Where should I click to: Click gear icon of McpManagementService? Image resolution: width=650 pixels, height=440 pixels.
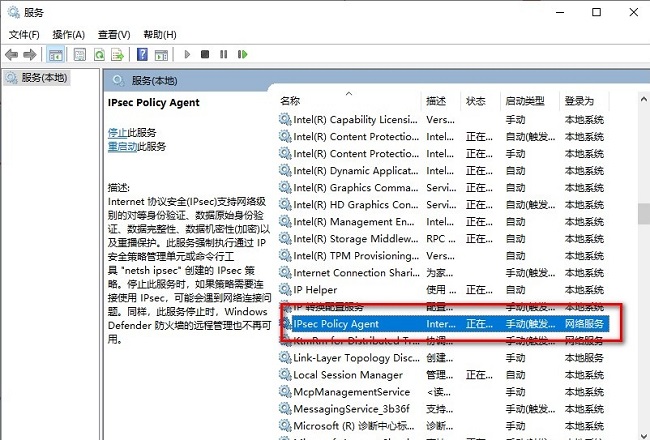click(285, 391)
